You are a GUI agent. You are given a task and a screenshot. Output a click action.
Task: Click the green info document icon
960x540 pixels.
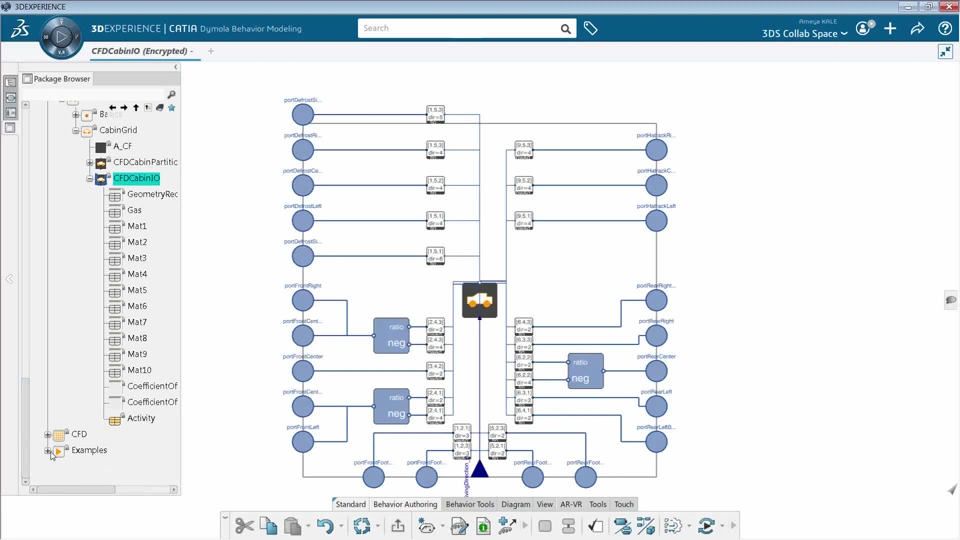[x=483, y=526]
